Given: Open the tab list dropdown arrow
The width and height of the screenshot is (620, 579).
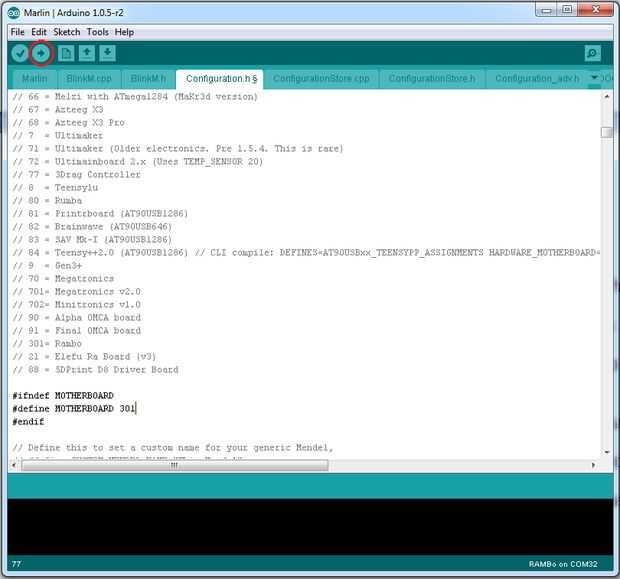Looking at the screenshot, I should tap(594, 78).
